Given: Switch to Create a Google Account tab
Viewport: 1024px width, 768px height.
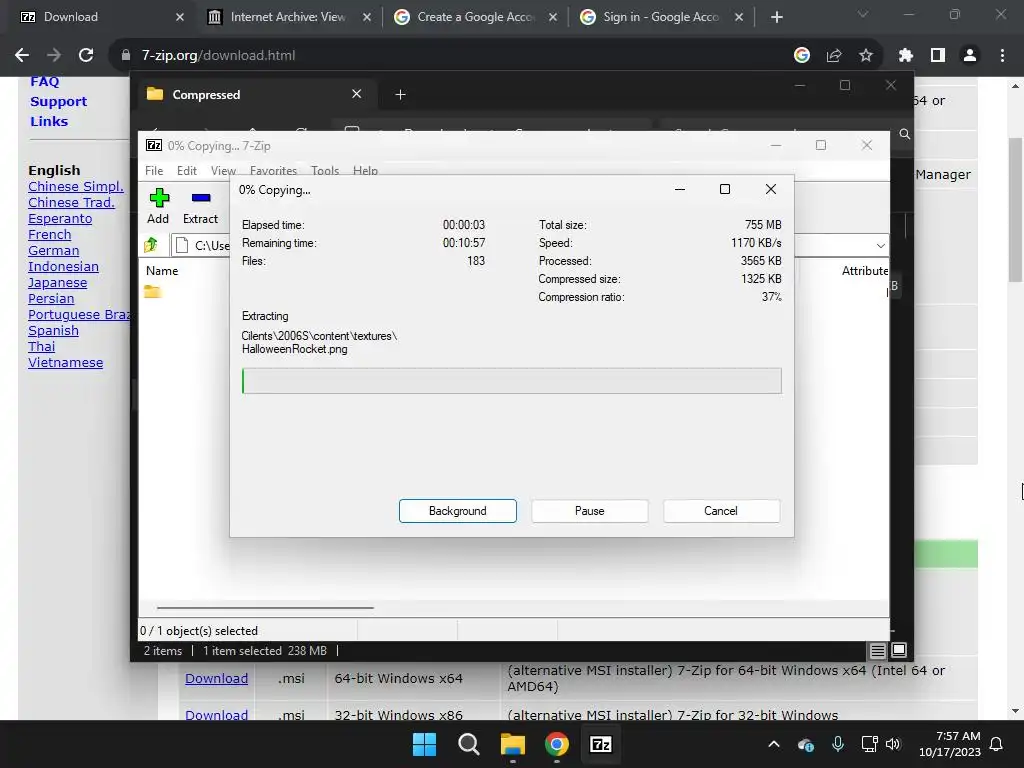Looking at the screenshot, I should [x=475, y=17].
